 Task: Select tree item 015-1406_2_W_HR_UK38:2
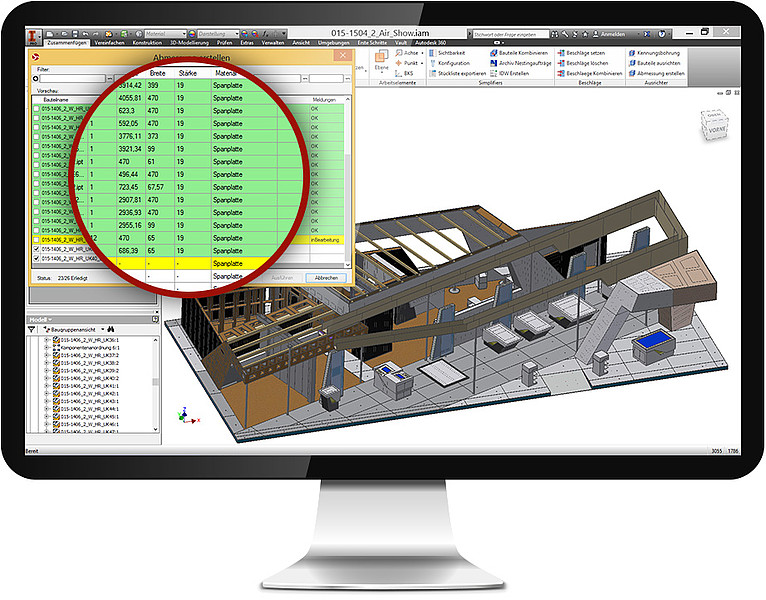pos(89,363)
